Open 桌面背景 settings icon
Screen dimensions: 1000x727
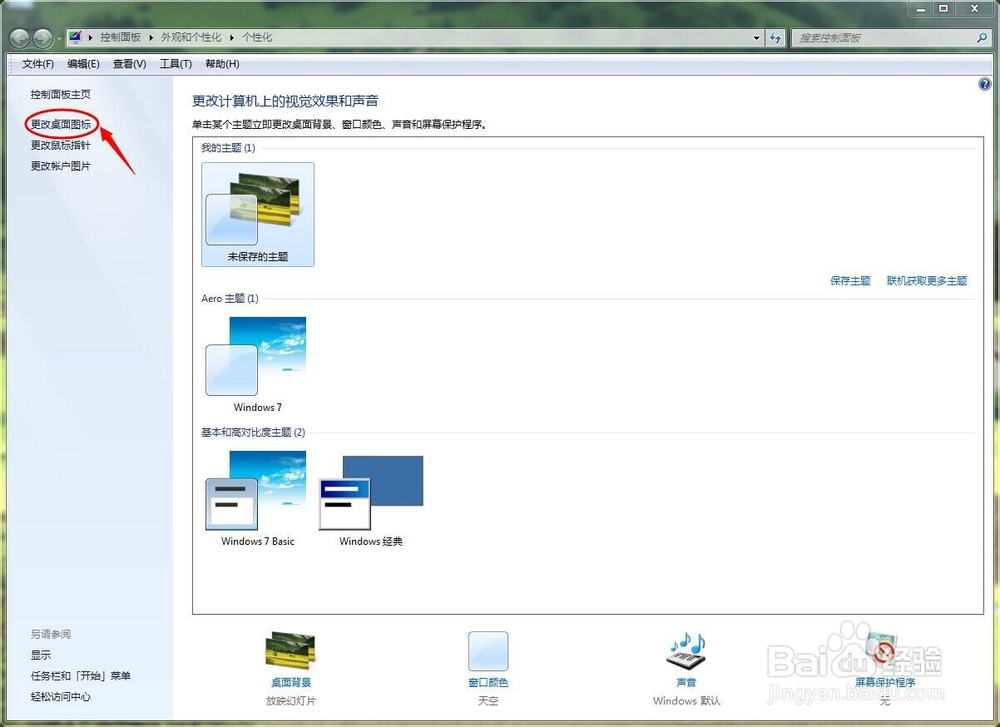(x=291, y=651)
